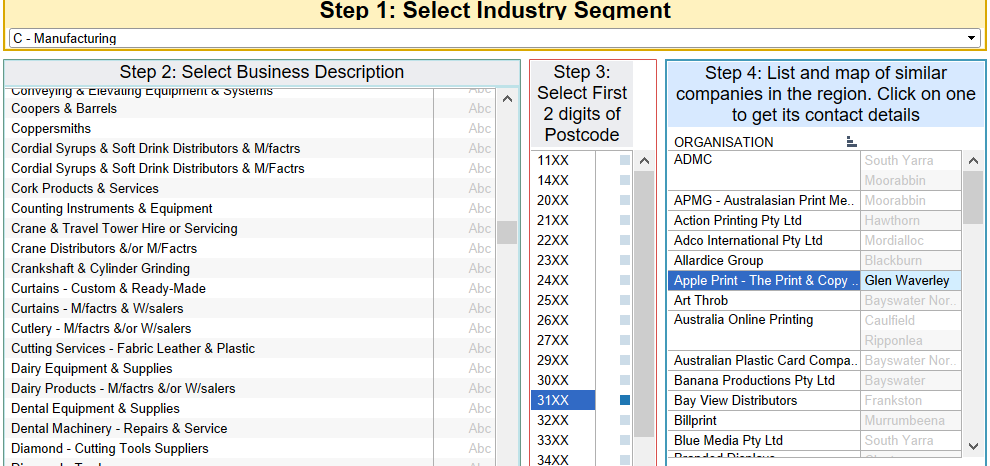Sort the ORGANISATION column using sort icon
Image resolution: width=990 pixels, height=466 pixels.
(851, 142)
